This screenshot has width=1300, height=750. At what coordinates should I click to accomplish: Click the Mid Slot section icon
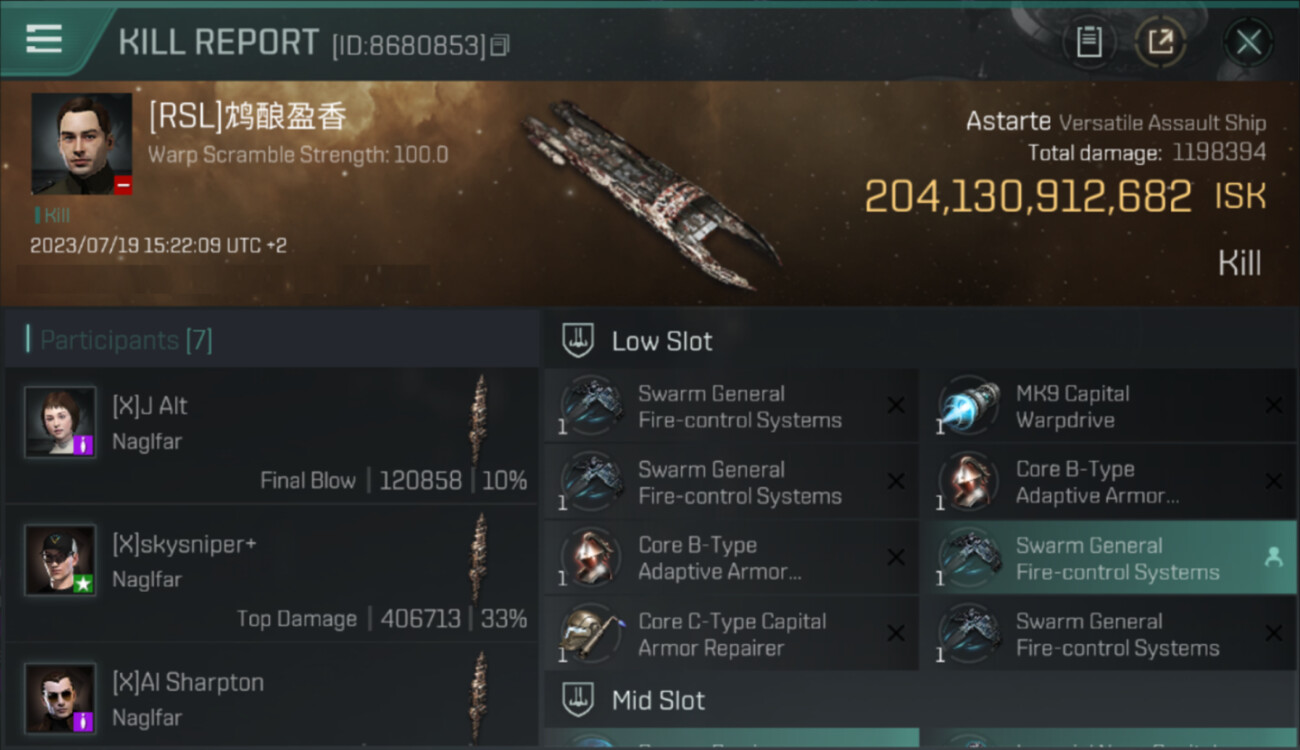click(x=578, y=699)
